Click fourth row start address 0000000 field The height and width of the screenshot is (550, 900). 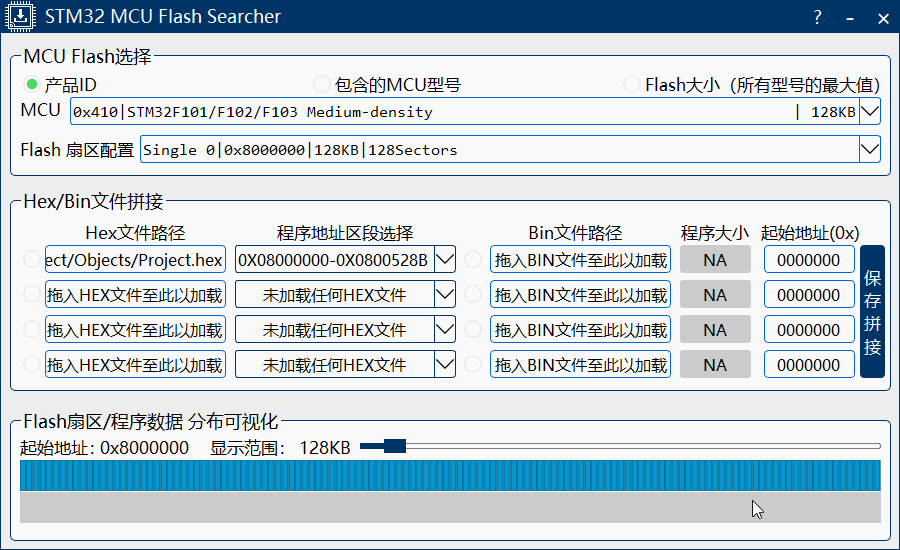[809, 365]
